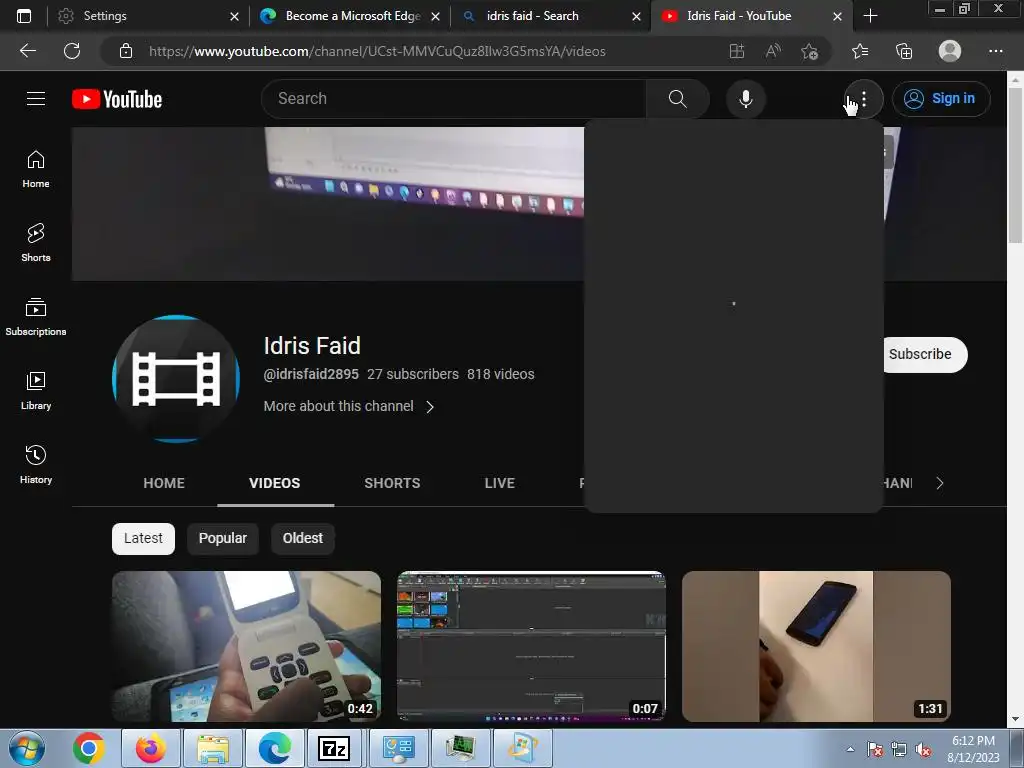Open Edge profile avatar
The image size is (1024, 768).
pos(950,51)
